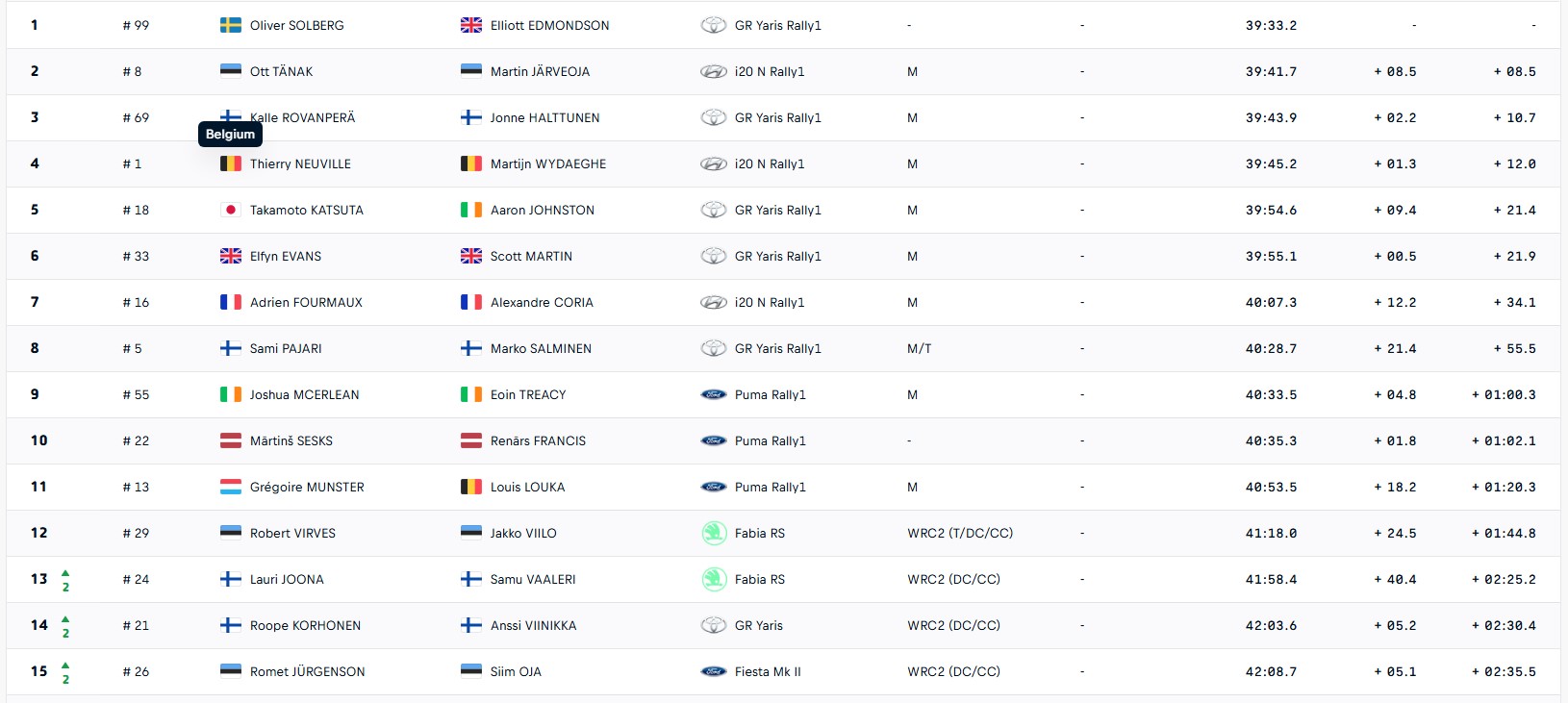This screenshot has width=1568, height=703.
Task: Click the Hyundai logo next to Ott TÄNAK's i20 N Rally1
Action: 713,71
